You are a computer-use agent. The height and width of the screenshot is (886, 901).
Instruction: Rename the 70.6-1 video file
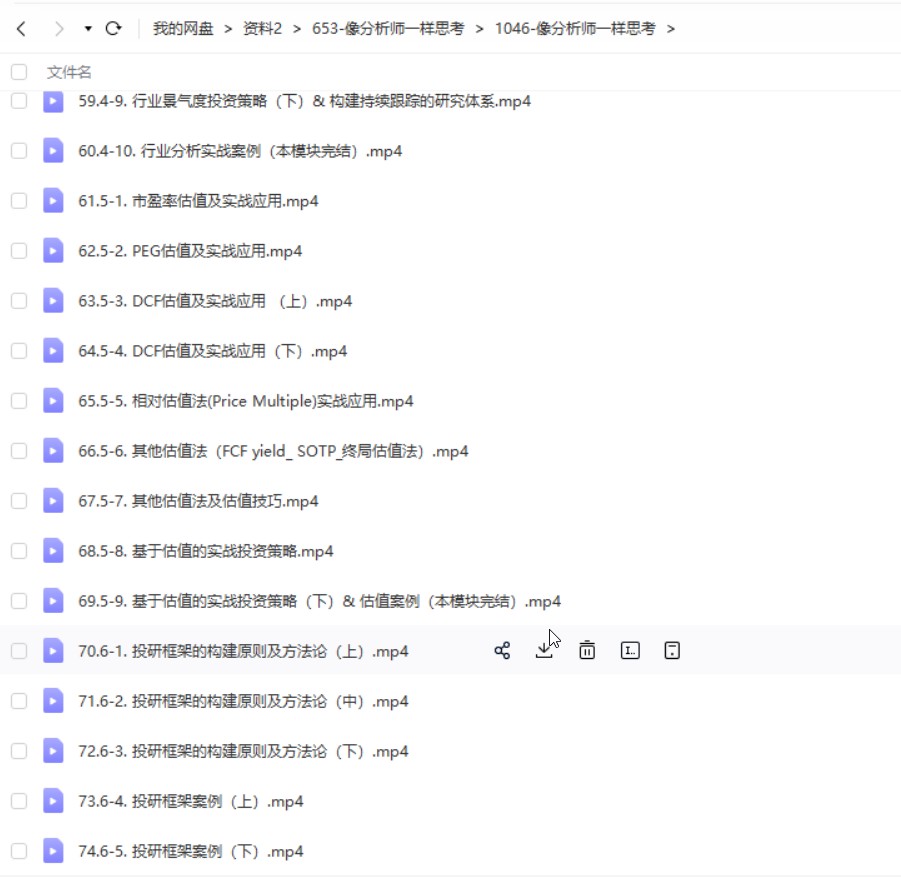(x=630, y=650)
